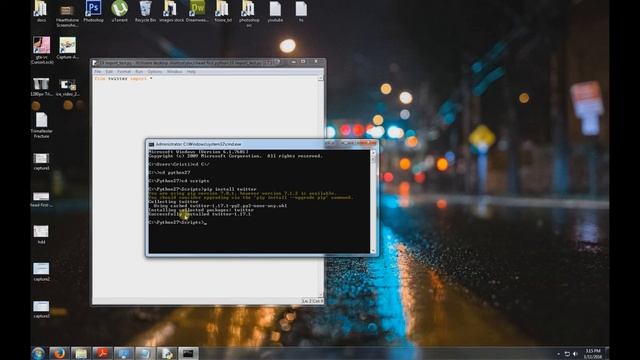This screenshot has height=360, width=640.
Task: Click the volume icon in system tray
Action: (x=576, y=354)
